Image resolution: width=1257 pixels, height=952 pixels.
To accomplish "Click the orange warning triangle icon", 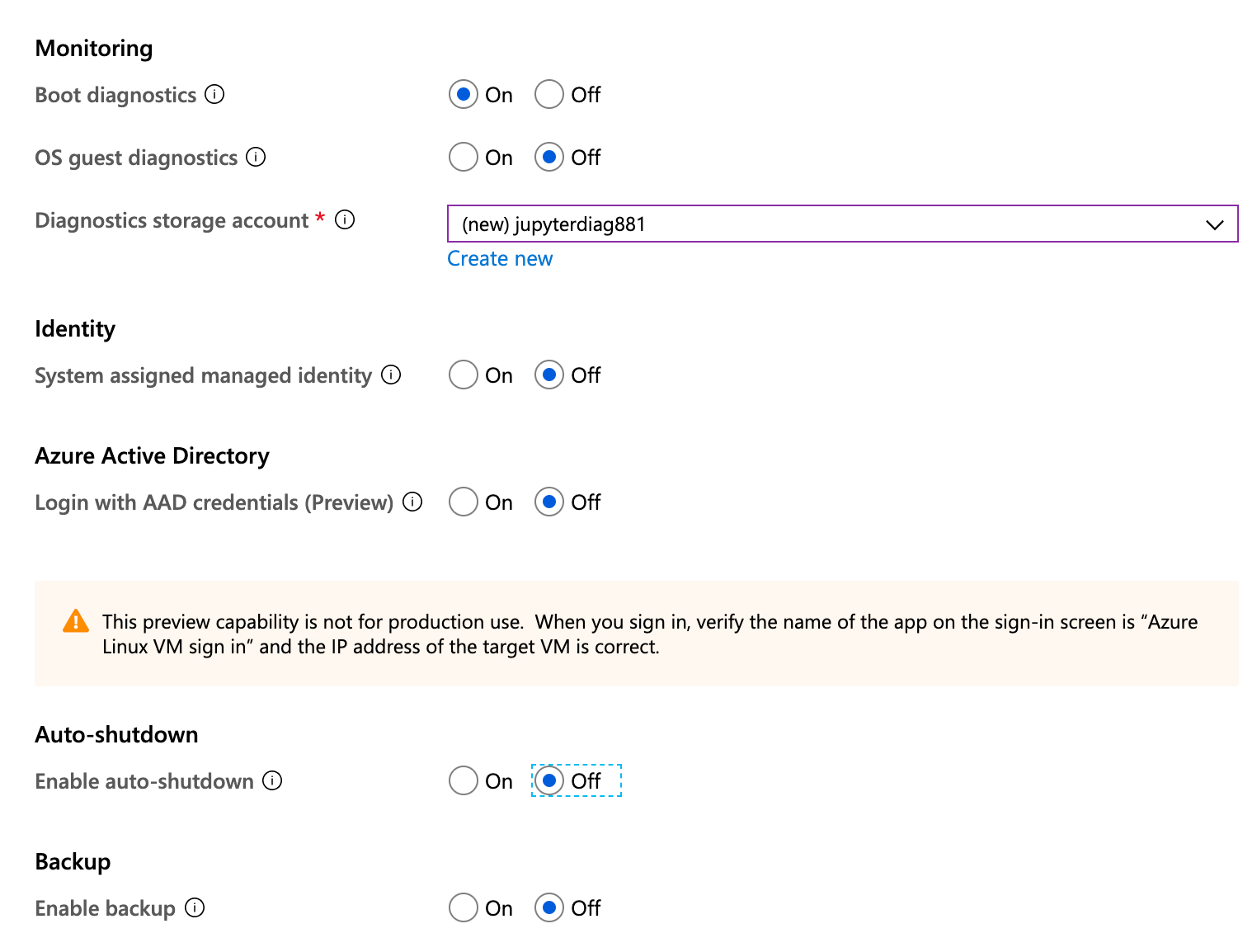I will coord(76,621).
